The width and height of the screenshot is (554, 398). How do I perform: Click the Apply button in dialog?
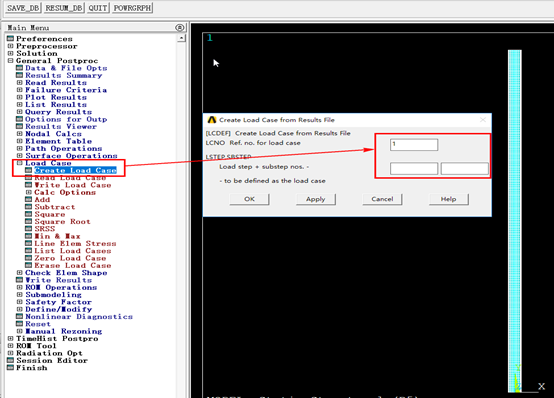tap(316, 199)
